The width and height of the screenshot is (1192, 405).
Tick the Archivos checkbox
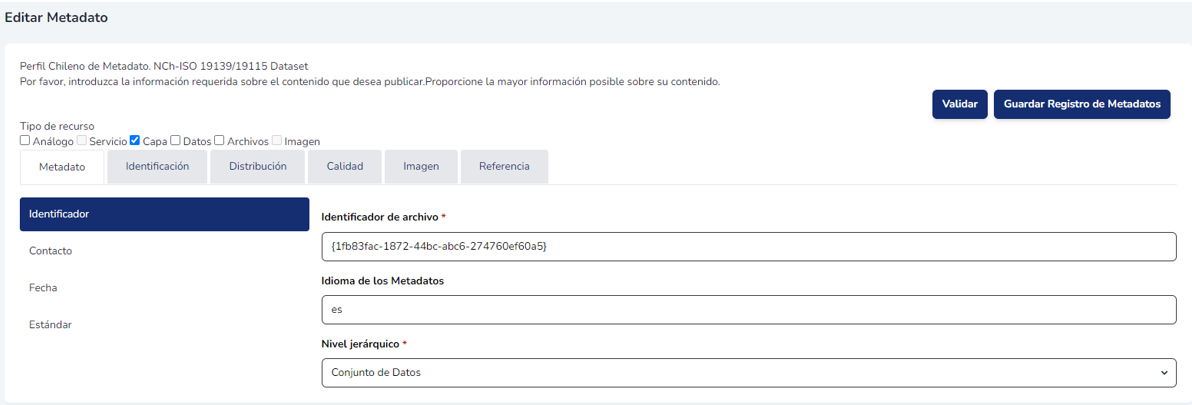point(220,141)
